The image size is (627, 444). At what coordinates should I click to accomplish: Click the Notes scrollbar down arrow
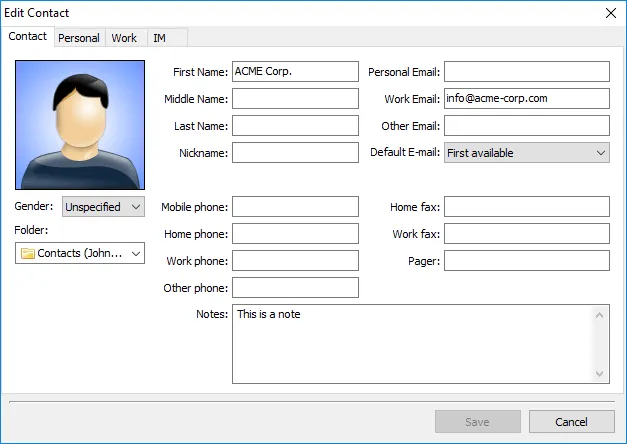coord(600,374)
